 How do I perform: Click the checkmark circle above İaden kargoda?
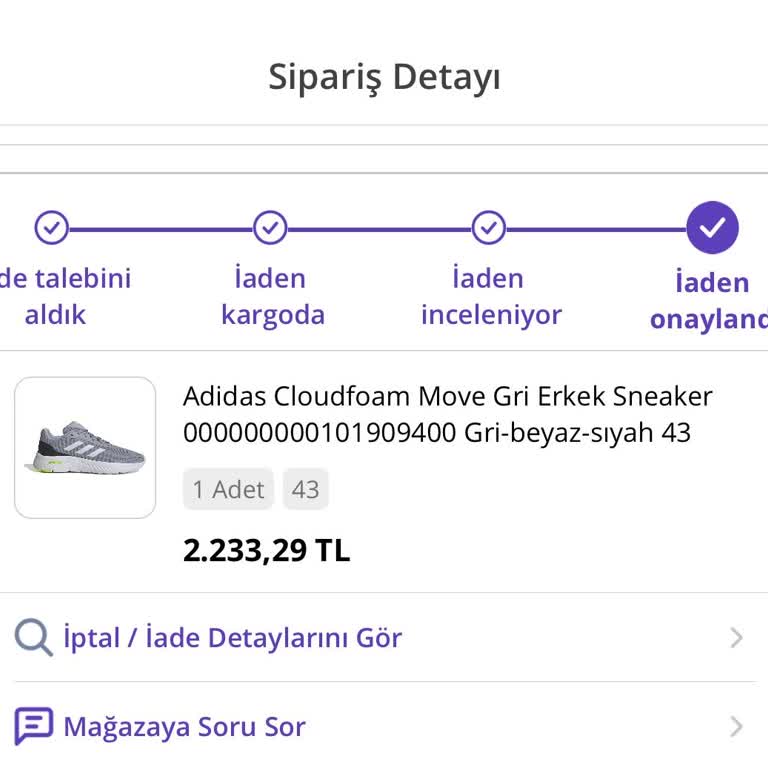270,228
